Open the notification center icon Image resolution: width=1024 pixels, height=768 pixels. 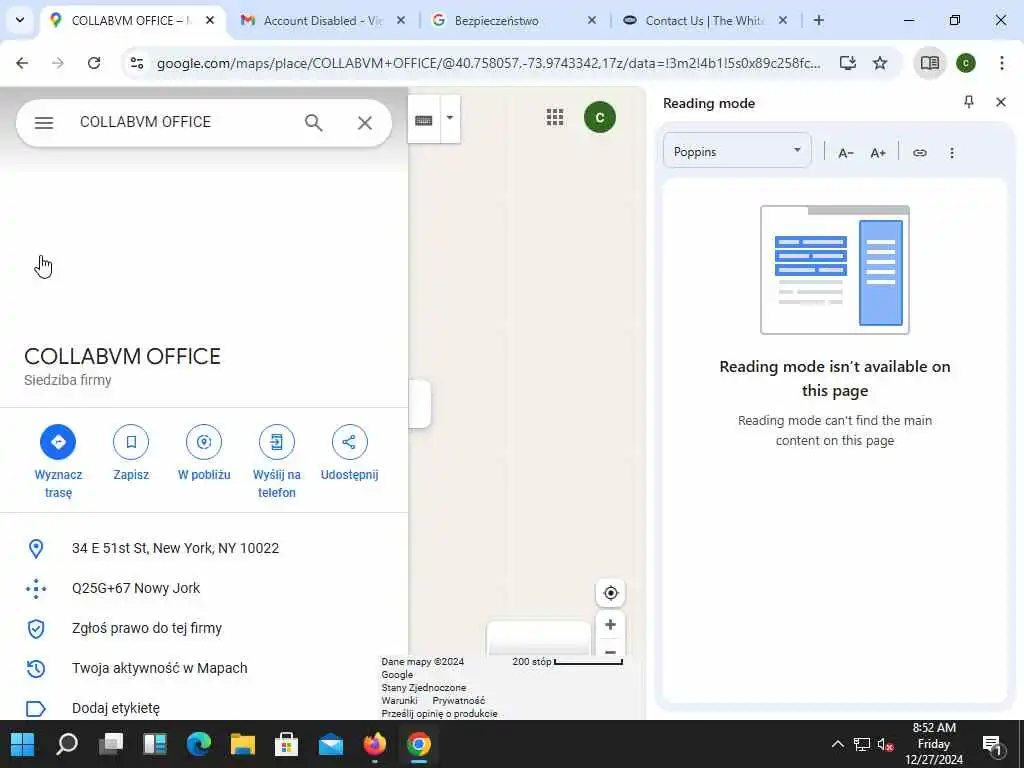tap(992, 744)
